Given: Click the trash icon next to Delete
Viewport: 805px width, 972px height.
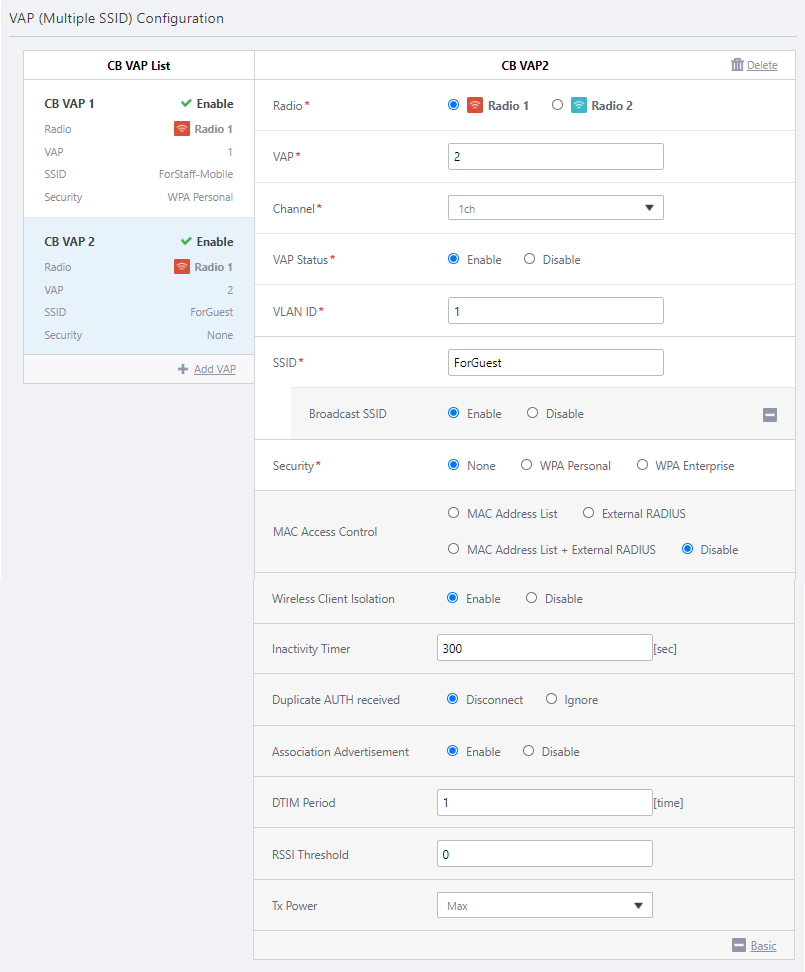Looking at the screenshot, I should 737,65.
